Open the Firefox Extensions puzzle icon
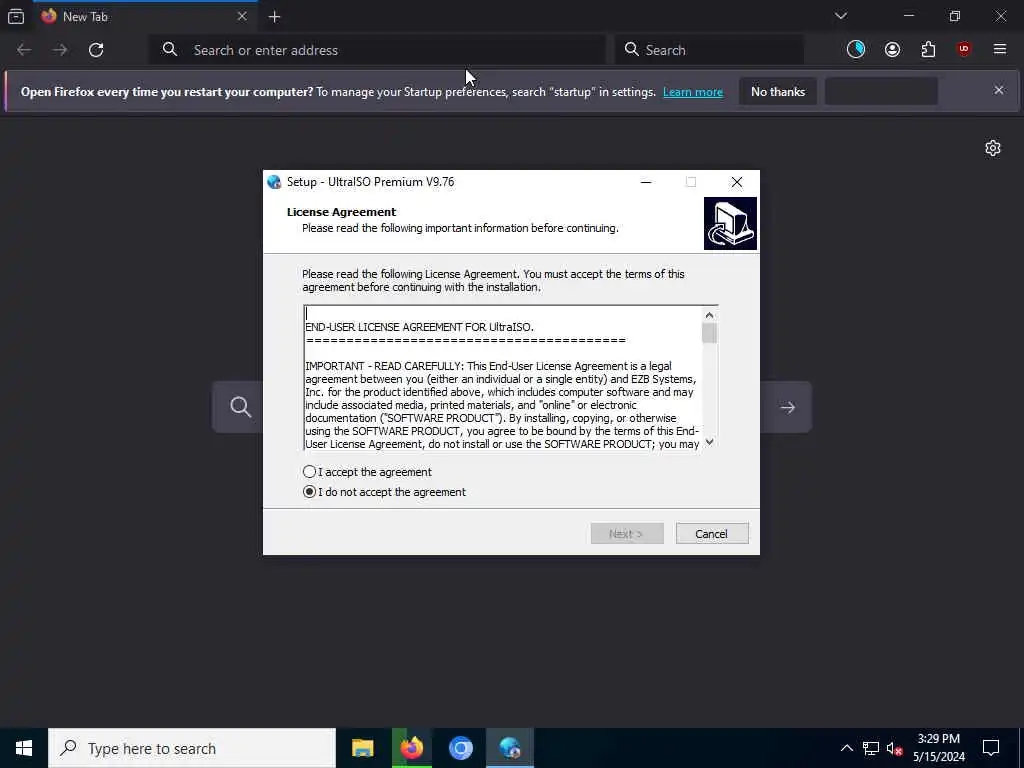Image resolution: width=1024 pixels, height=768 pixels. pos(928,49)
